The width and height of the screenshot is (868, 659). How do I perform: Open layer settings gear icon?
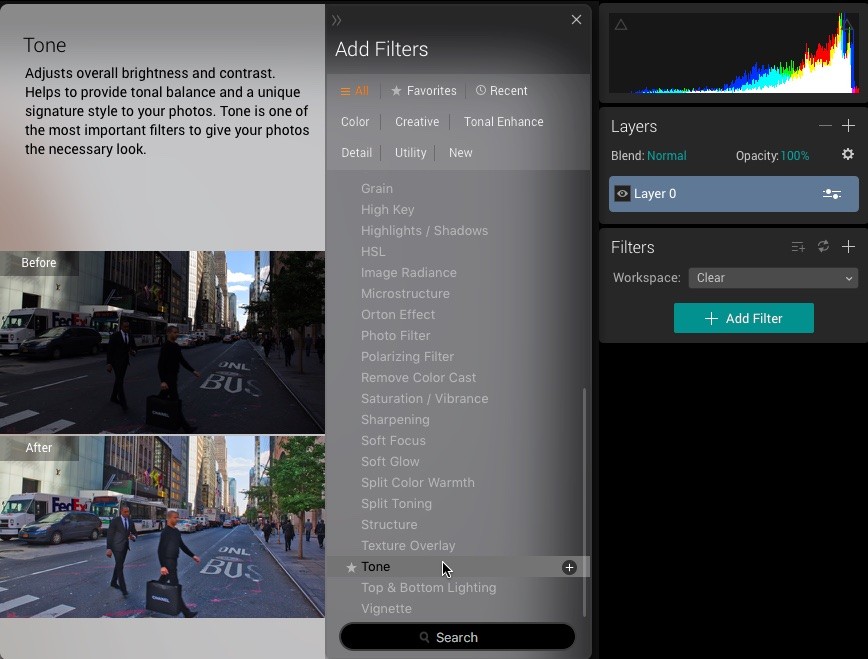(x=848, y=155)
